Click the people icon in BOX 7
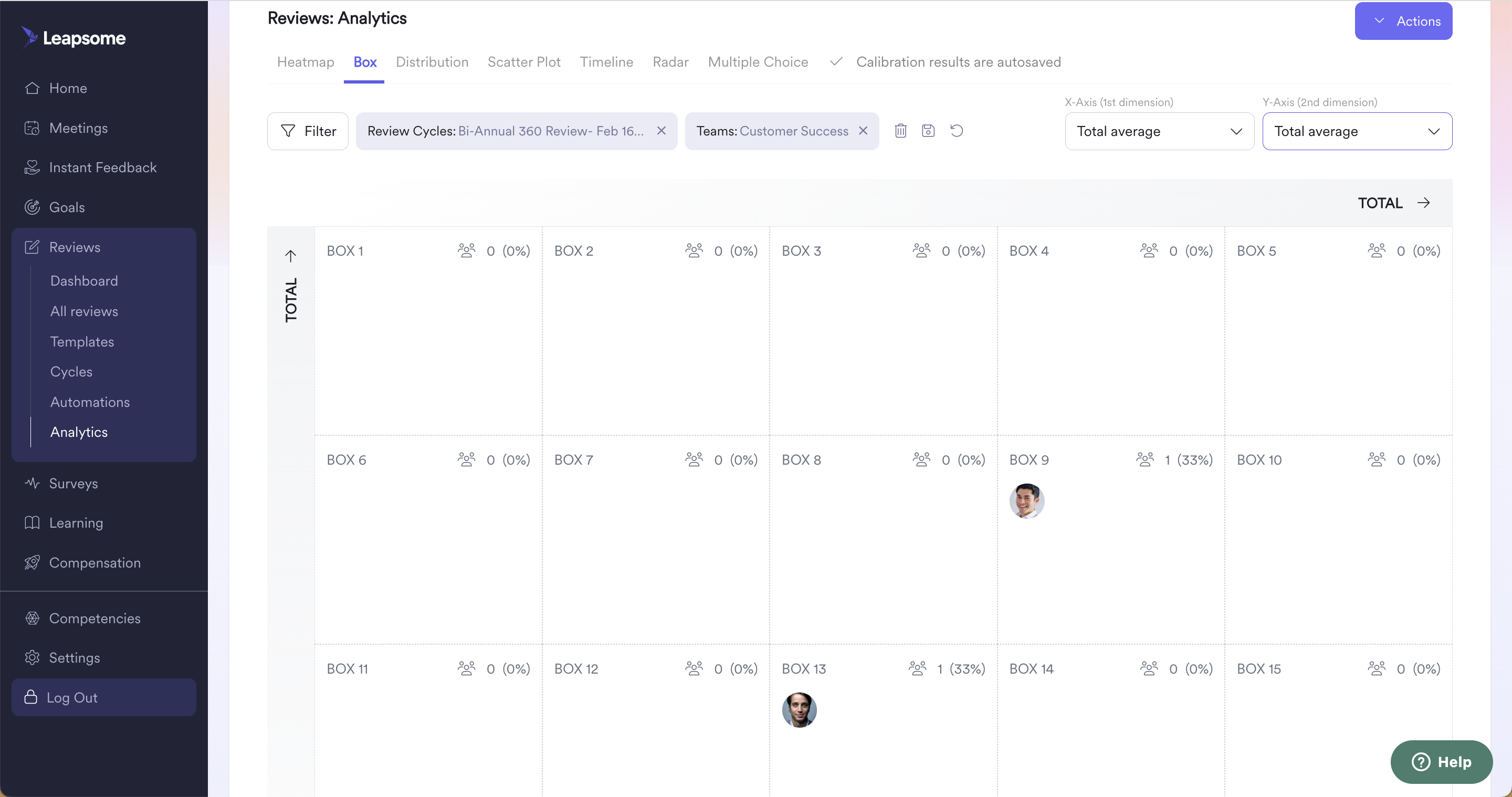 point(694,459)
